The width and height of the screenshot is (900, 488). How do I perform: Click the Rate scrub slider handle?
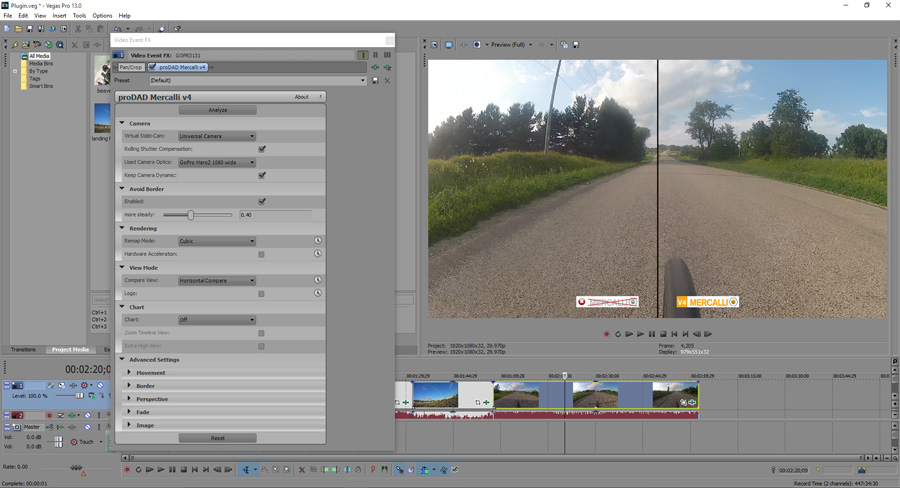(76, 467)
